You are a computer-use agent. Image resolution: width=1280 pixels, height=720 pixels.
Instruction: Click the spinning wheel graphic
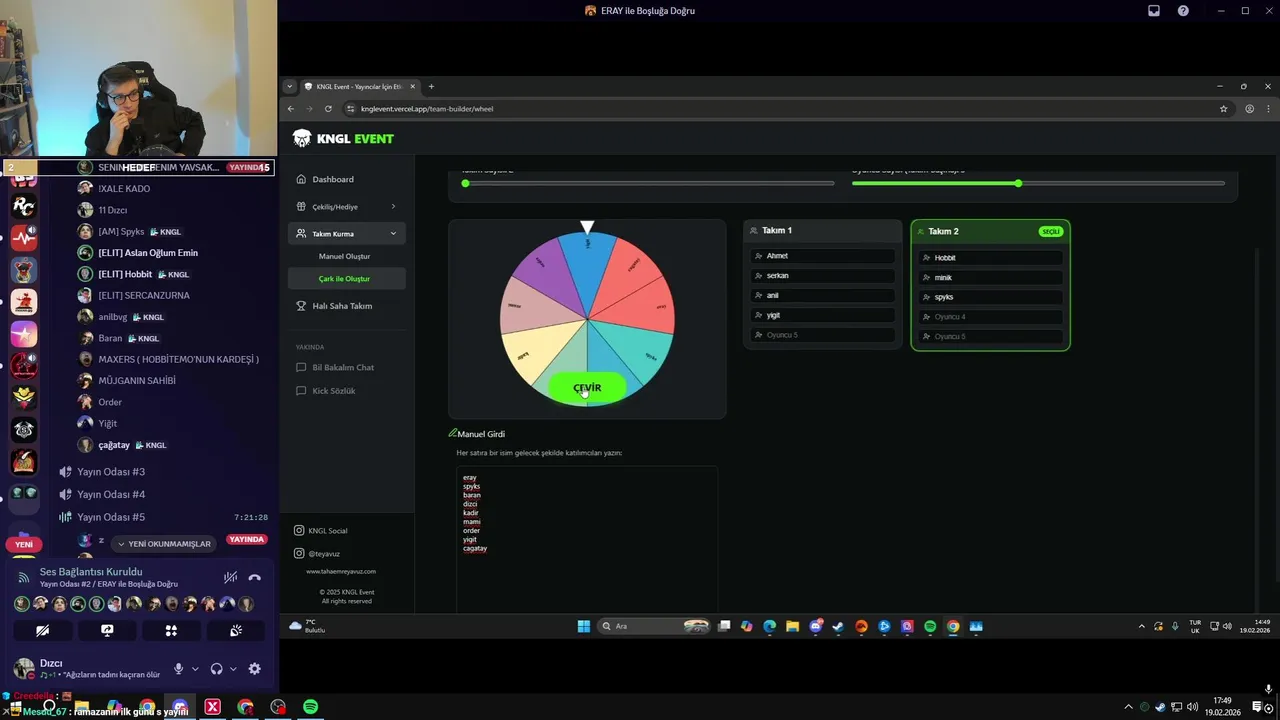[587, 318]
